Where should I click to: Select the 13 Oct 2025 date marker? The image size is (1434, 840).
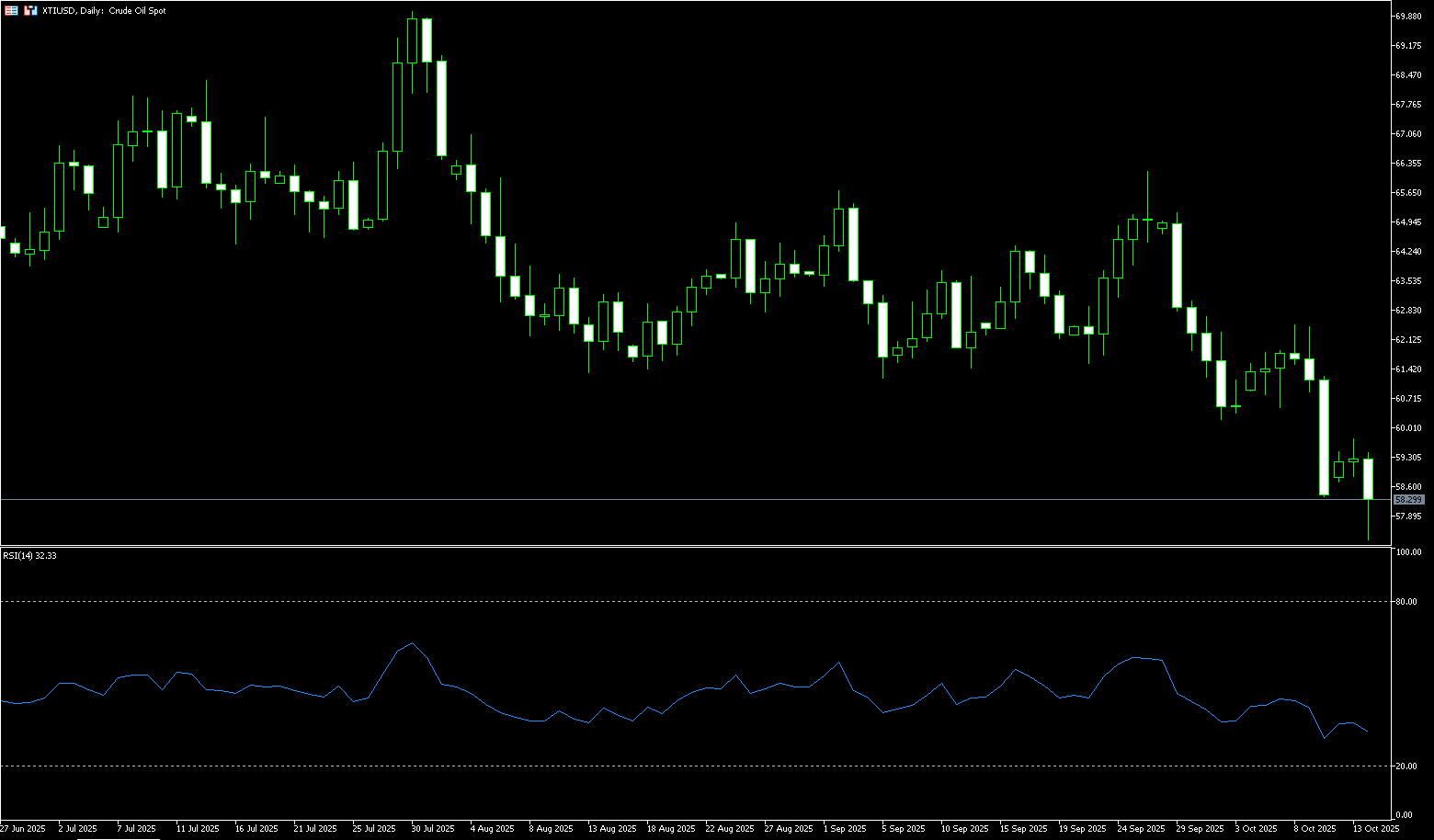1376,829
